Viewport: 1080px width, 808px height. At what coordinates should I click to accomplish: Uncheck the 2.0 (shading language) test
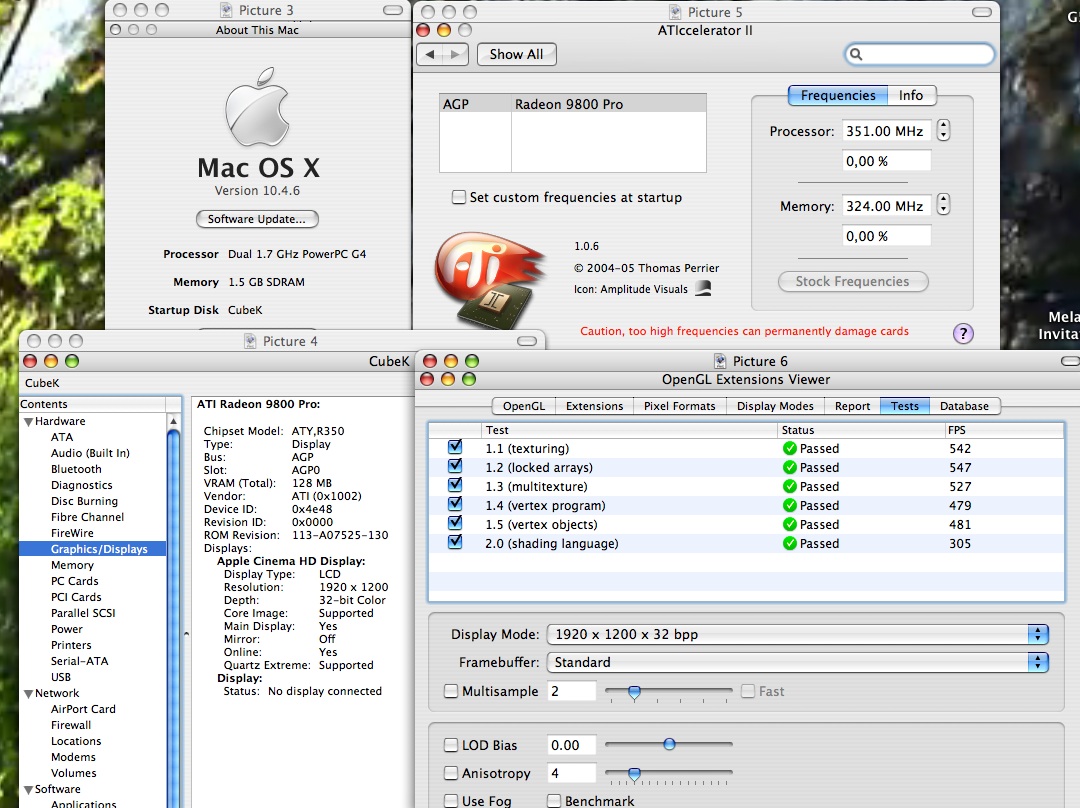(455, 542)
